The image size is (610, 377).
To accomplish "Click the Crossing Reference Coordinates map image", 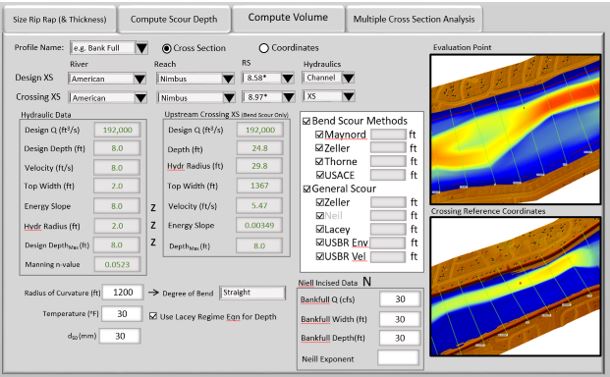I will 515,286.
